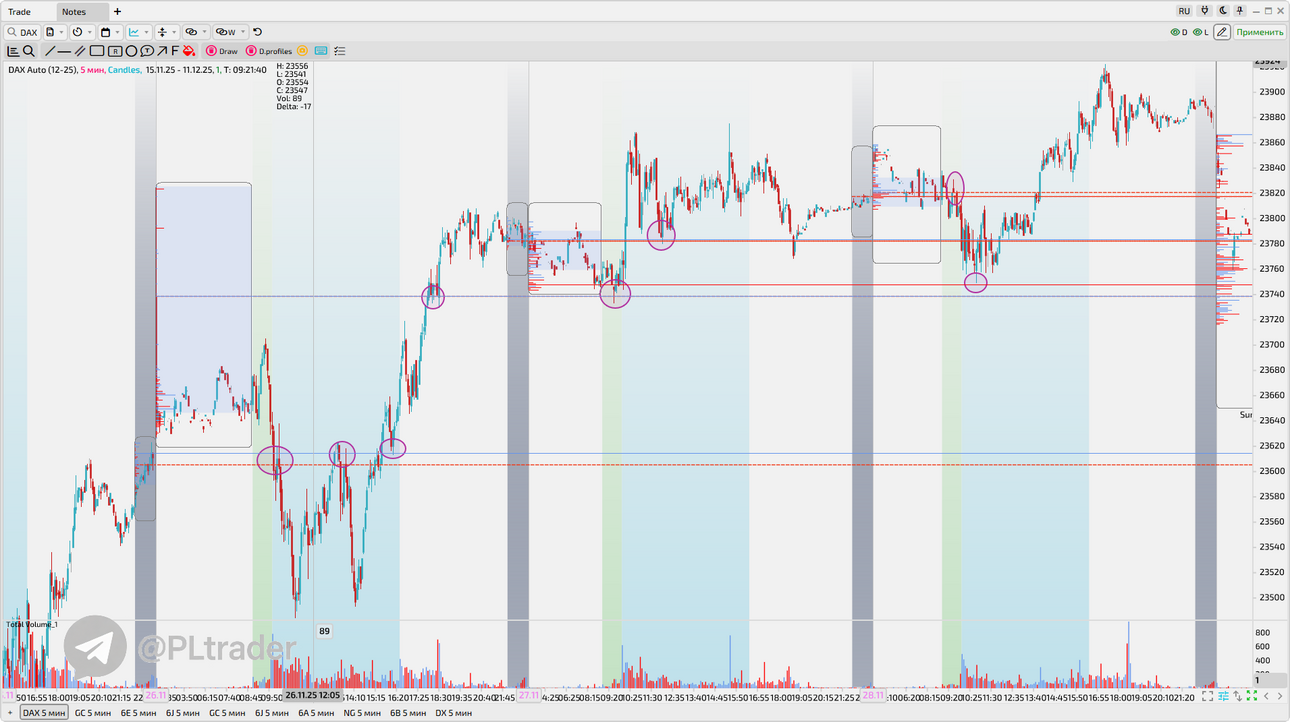The image size is (1290, 722).
Task: Select the horizontal line drawing tool
Action: coord(64,51)
